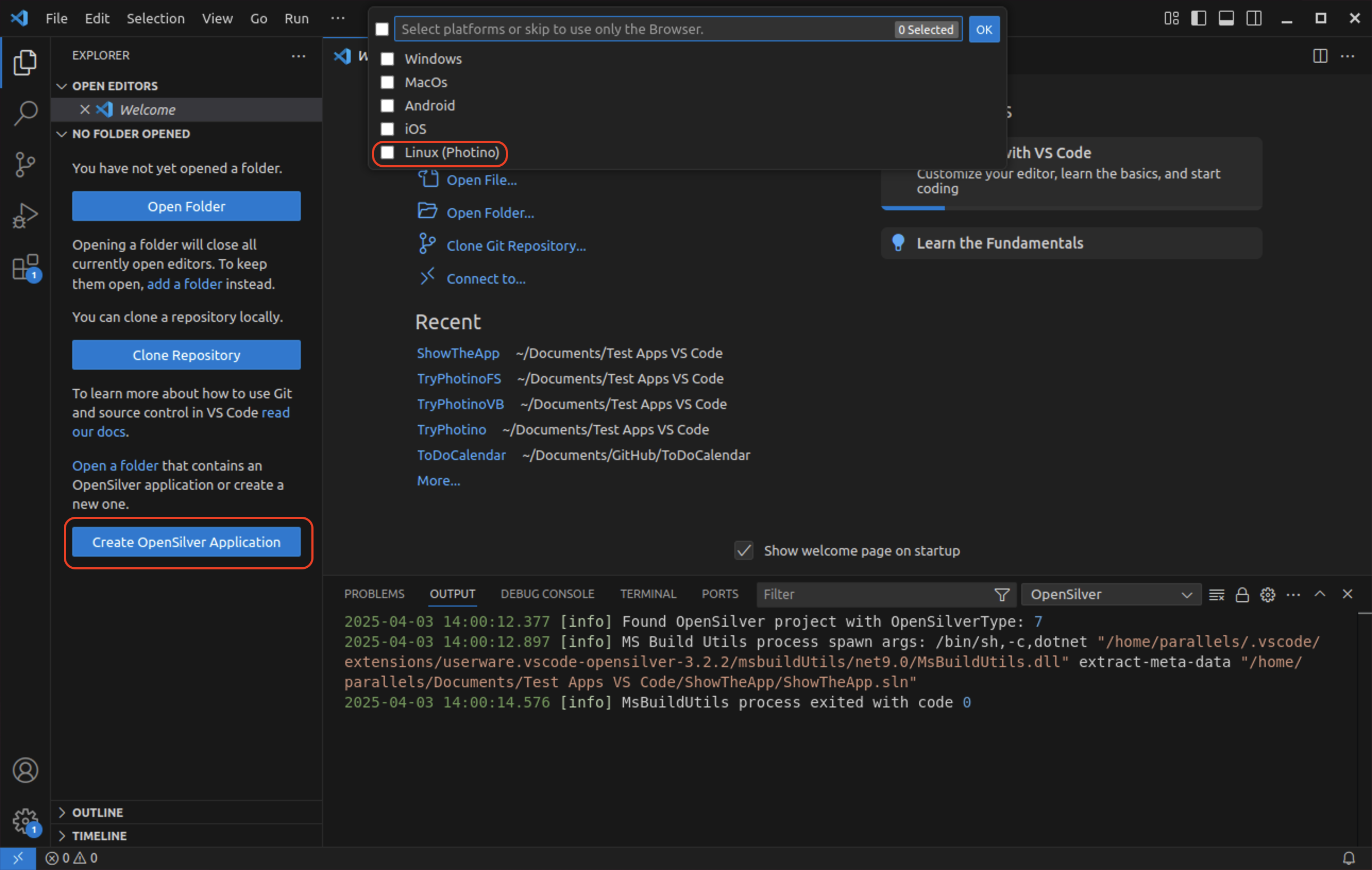This screenshot has width=1372, height=870.
Task: Open the OpenSilver output channel dropdown
Action: (x=1111, y=594)
